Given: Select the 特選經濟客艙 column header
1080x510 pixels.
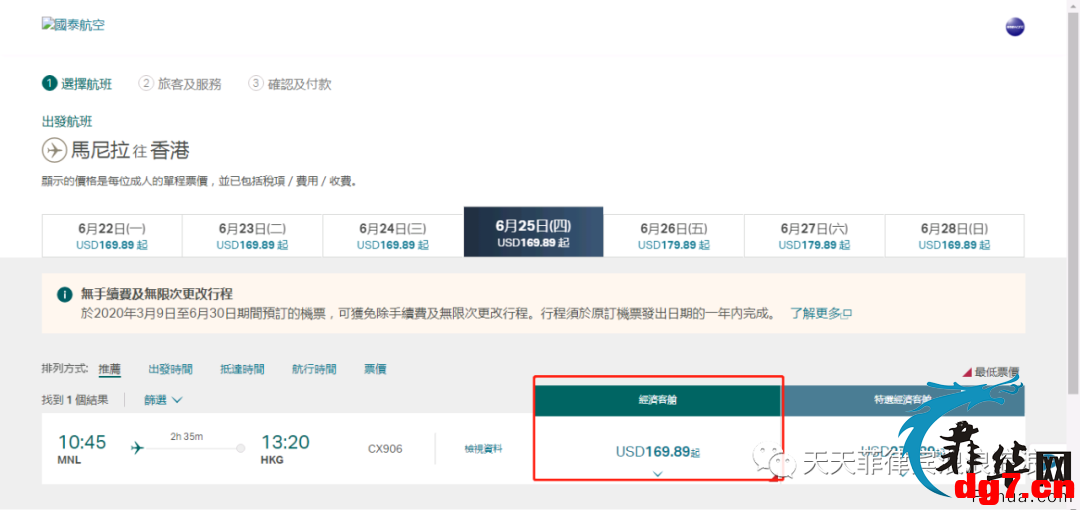Looking at the screenshot, I should pos(902,400).
